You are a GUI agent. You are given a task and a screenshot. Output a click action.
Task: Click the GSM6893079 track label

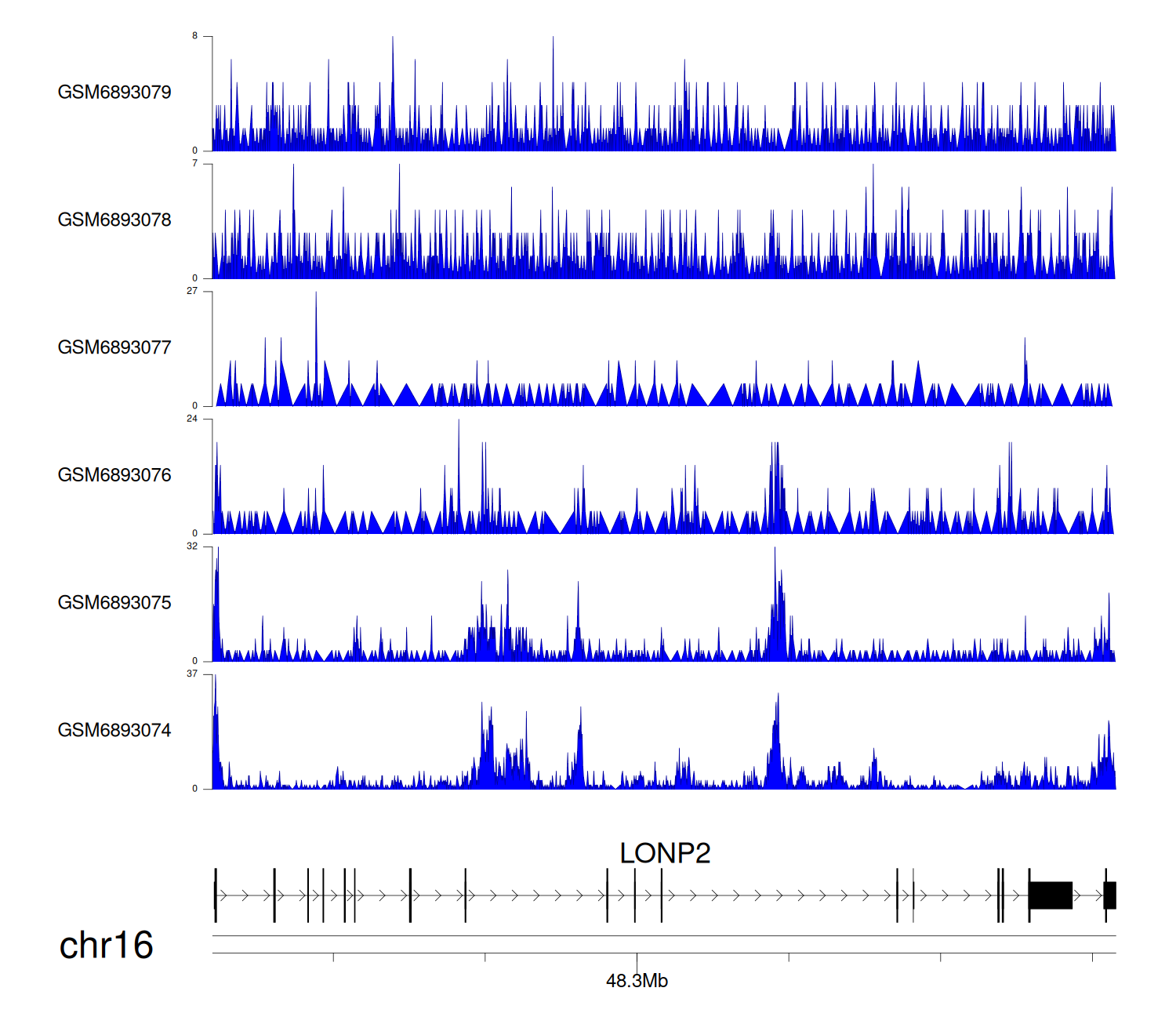(114, 93)
